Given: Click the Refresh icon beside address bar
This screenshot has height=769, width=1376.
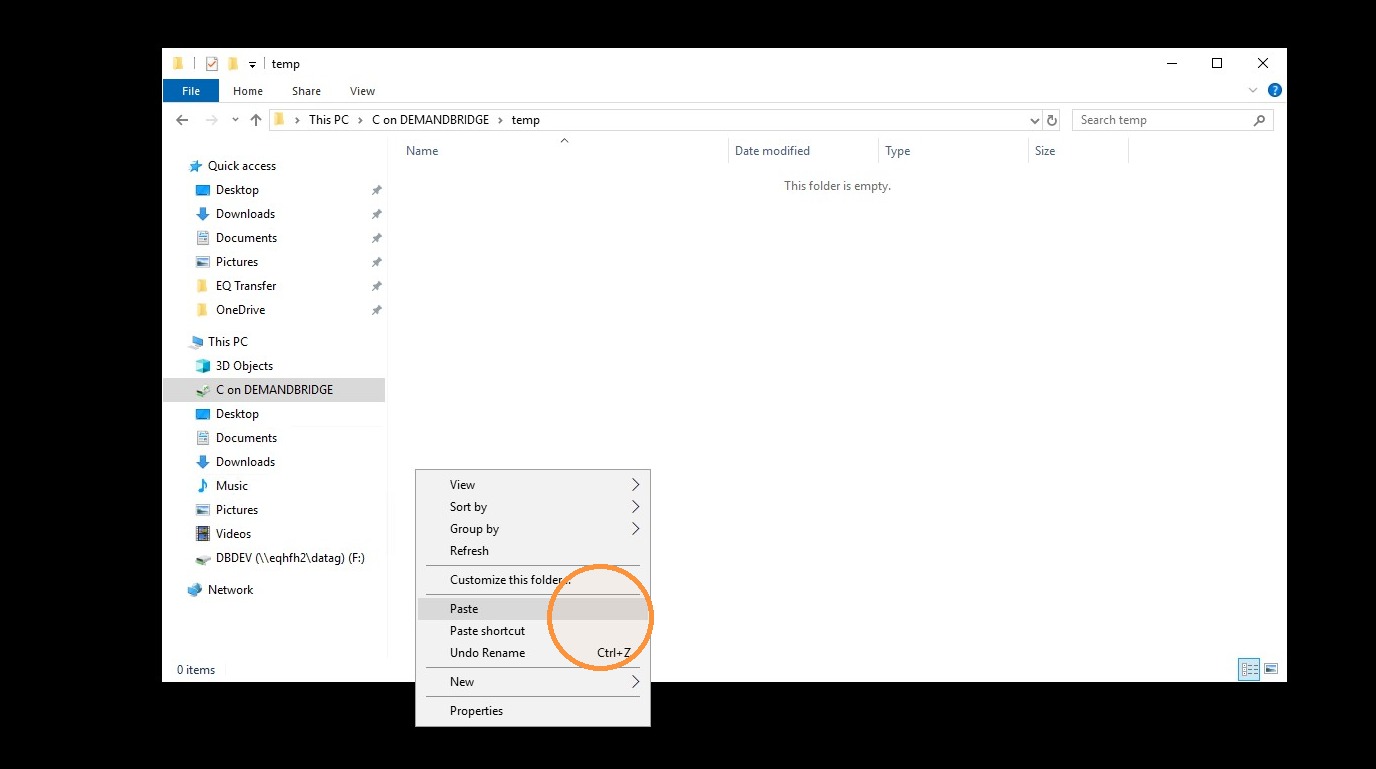Looking at the screenshot, I should (1051, 120).
